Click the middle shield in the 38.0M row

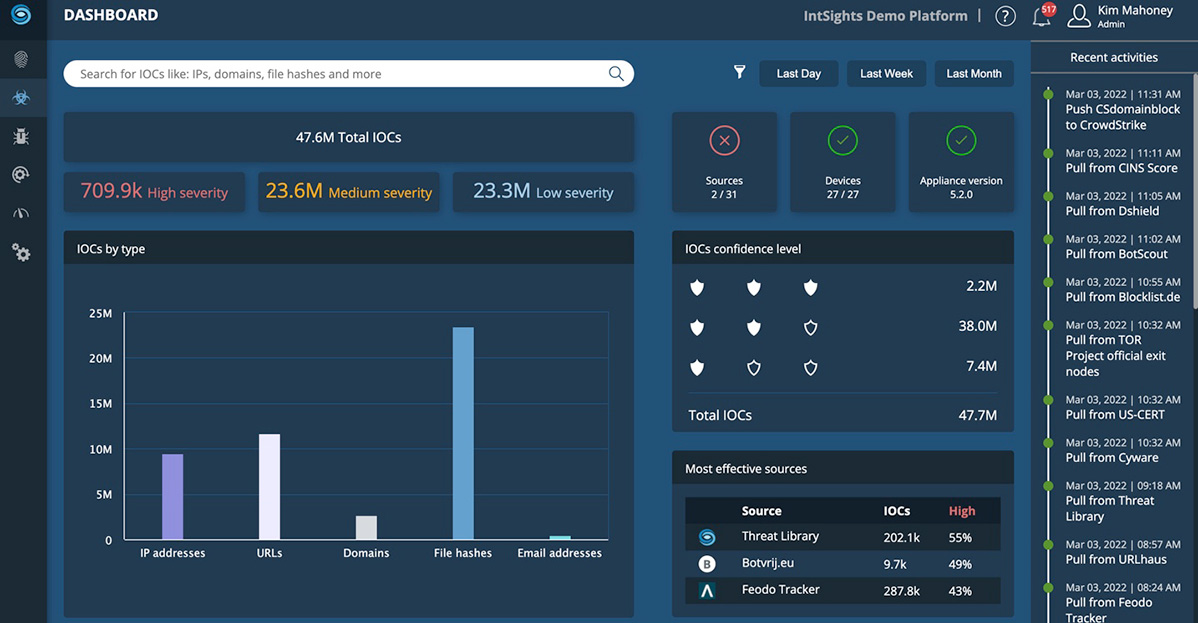754,328
